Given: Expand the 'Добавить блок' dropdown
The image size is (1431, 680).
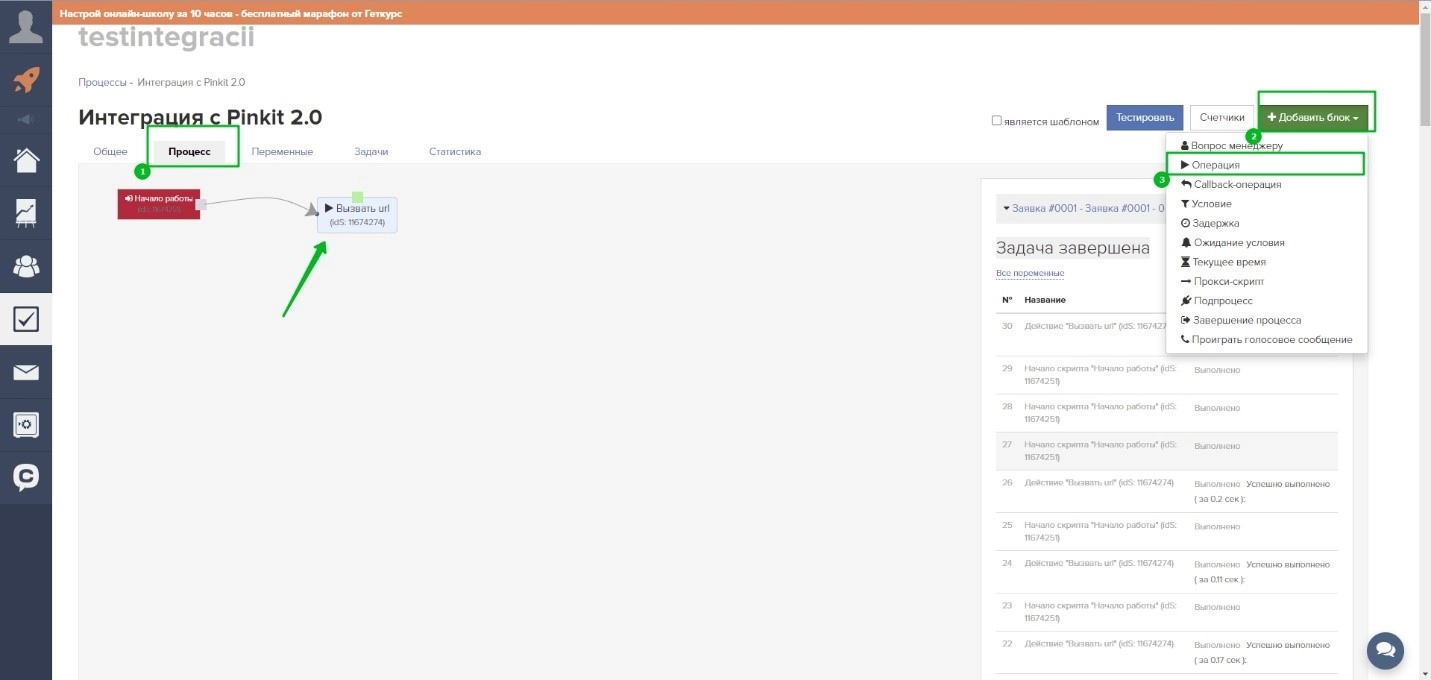Looking at the screenshot, I should point(1312,118).
